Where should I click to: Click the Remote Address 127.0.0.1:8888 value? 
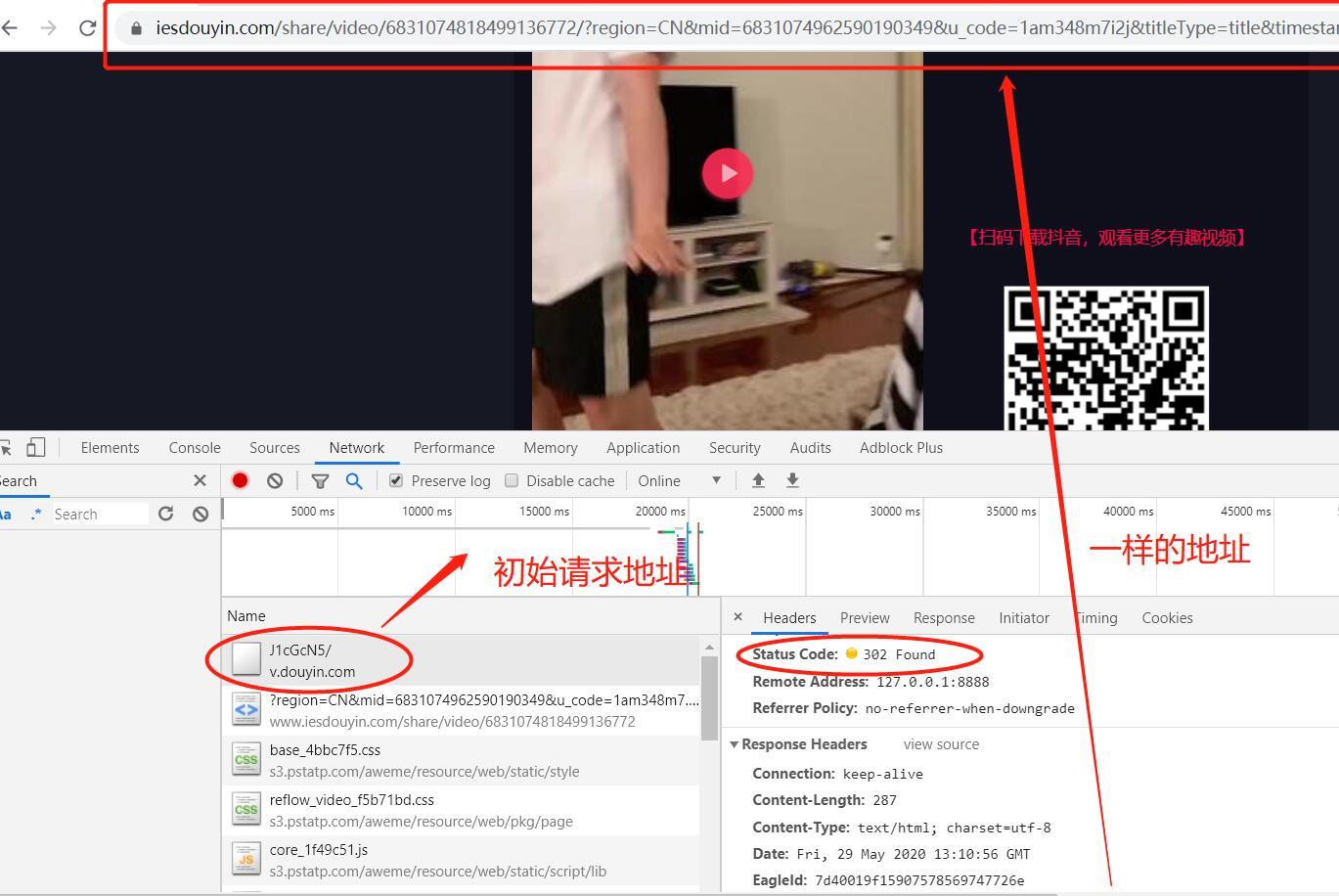(932, 682)
